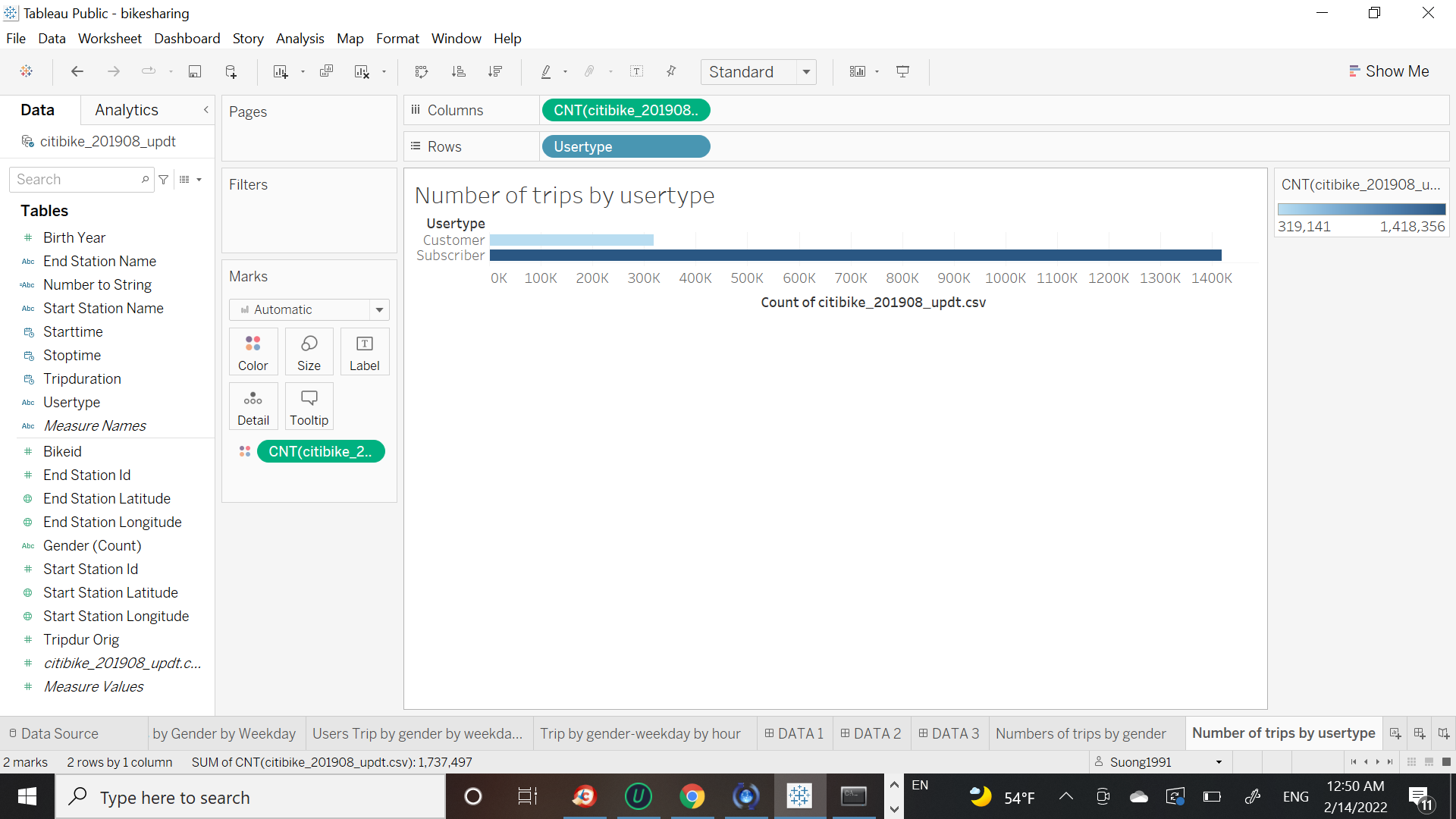Toggle Fix Axes pin icon
The width and height of the screenshot is (1456, 819).
(671, 71)
